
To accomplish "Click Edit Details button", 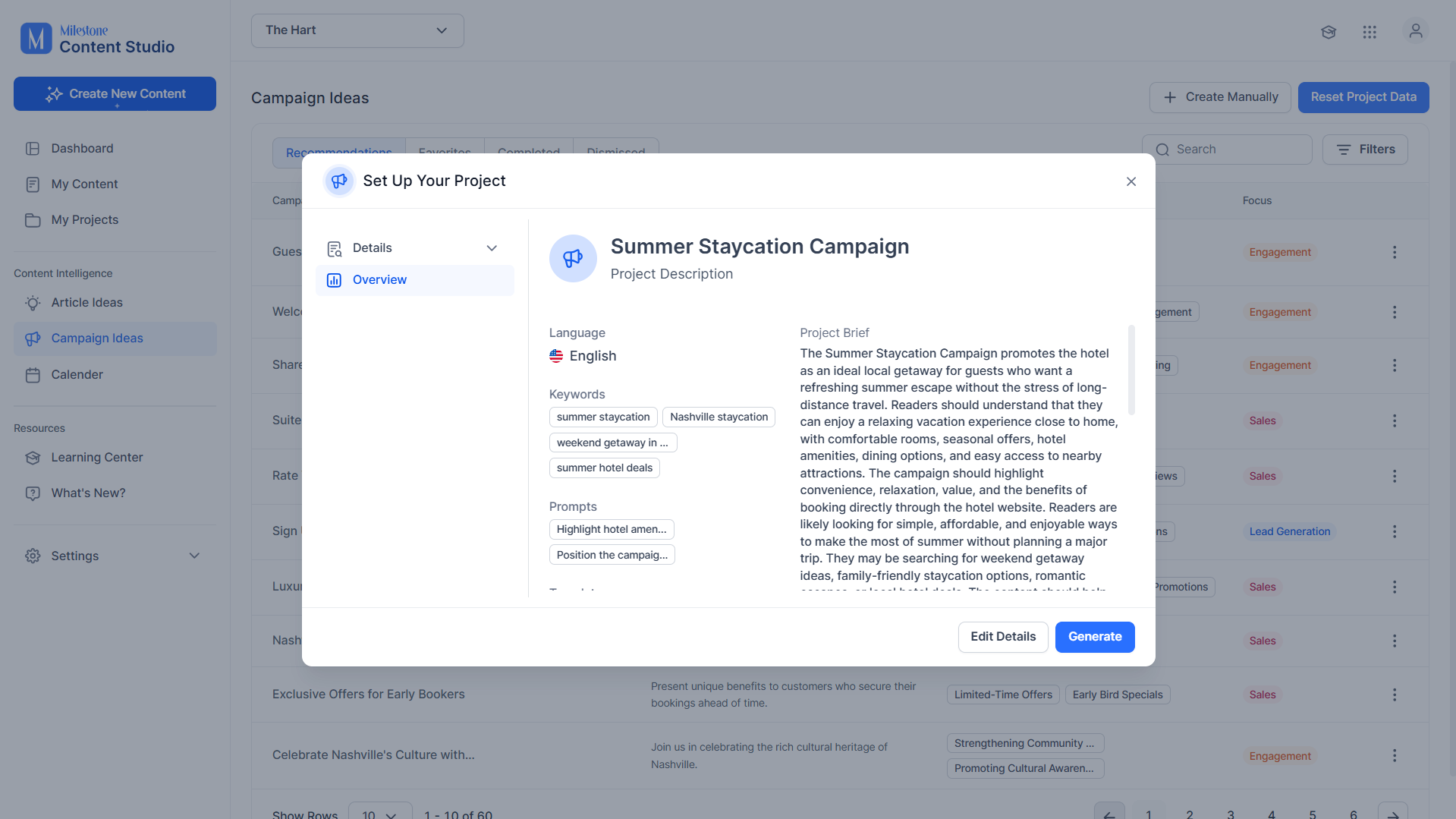I will click(x=1003, y=637).
